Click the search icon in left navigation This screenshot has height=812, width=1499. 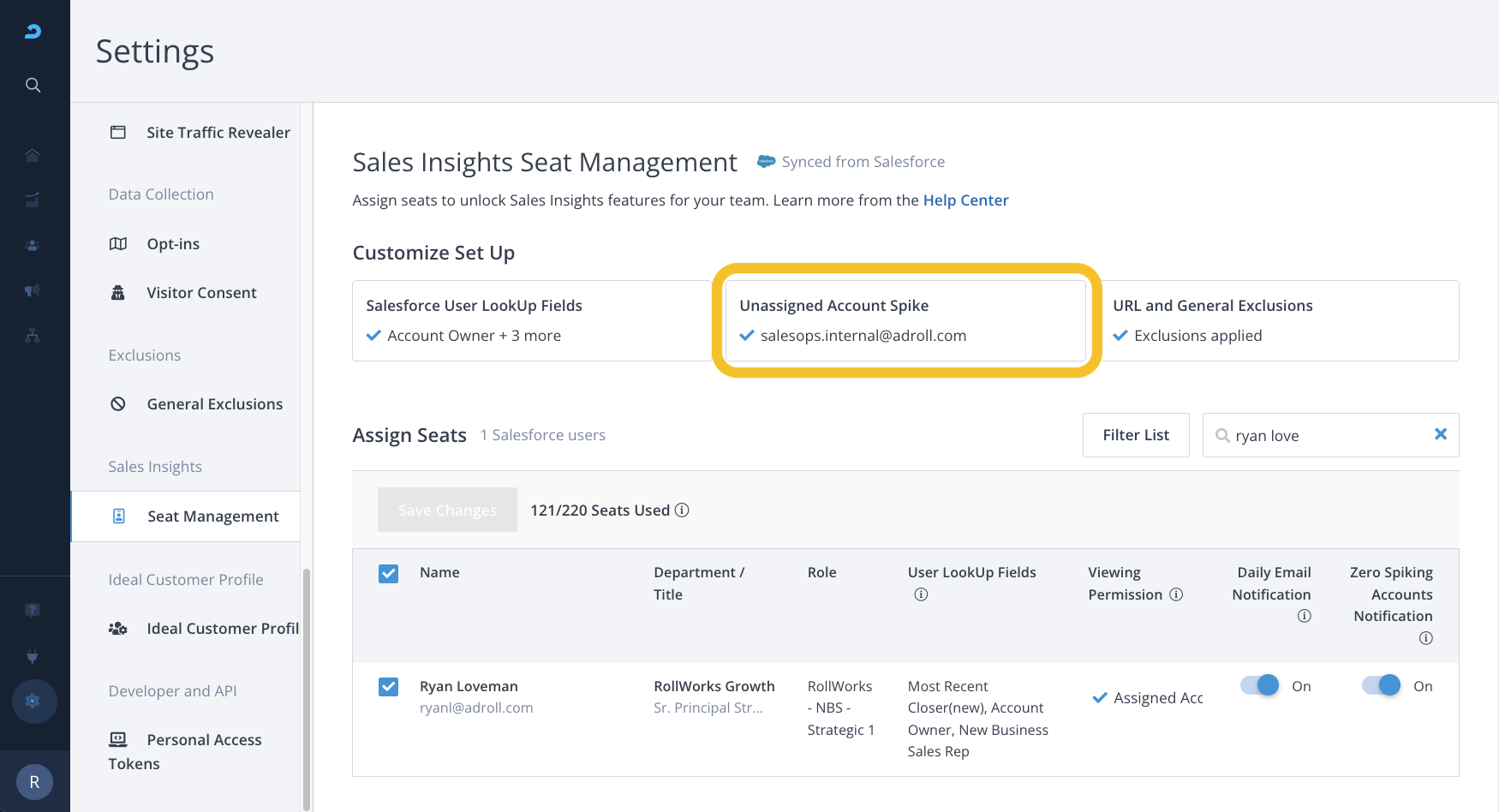[33, 85]
